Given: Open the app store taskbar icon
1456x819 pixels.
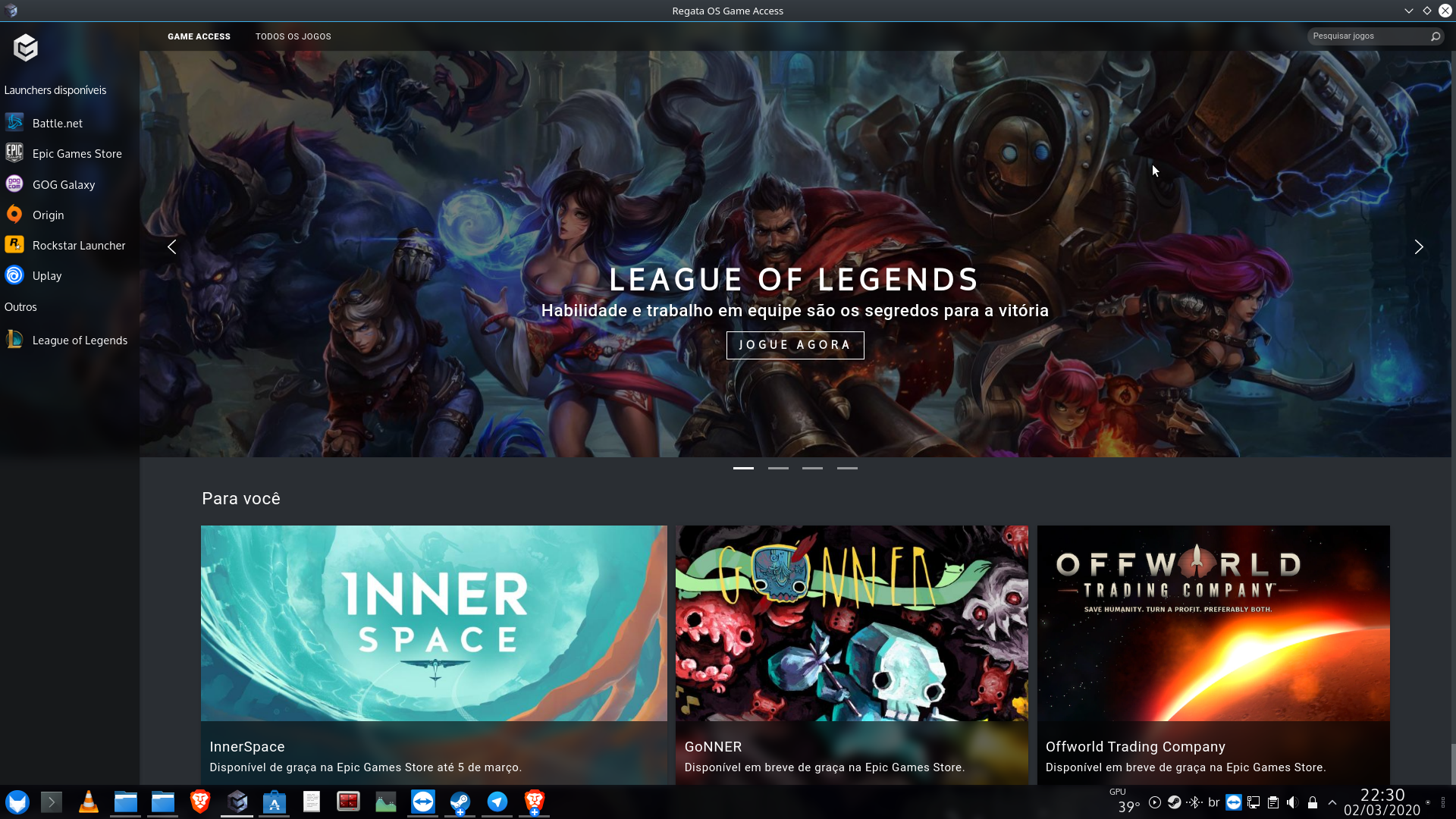Looking at the screenshot, I should (275, 802).
